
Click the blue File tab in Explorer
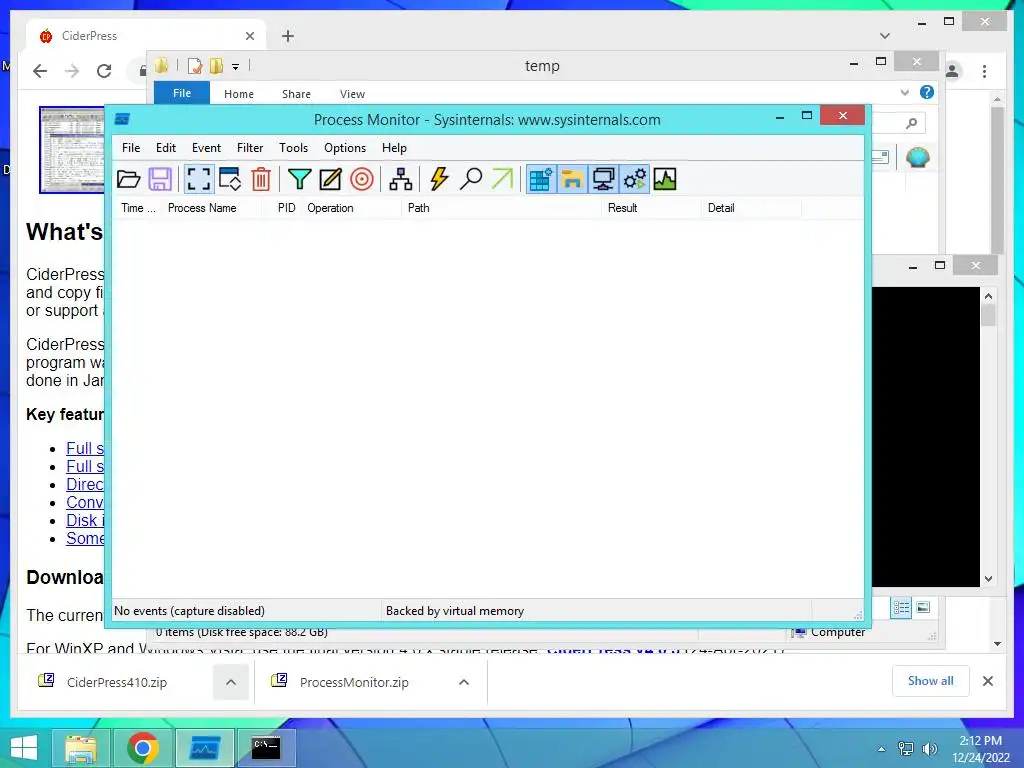click(x=182, y=93)
